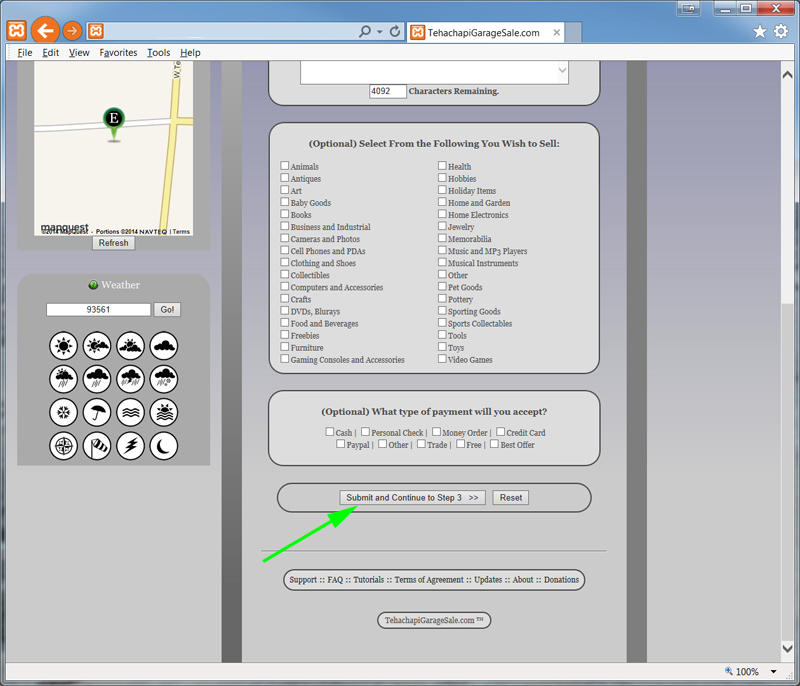Image resolution: width=800 pixels, height=686 pixels.
Task: Check the Toys checkbox
Action: pyautogui.click(x=442, y=346)
